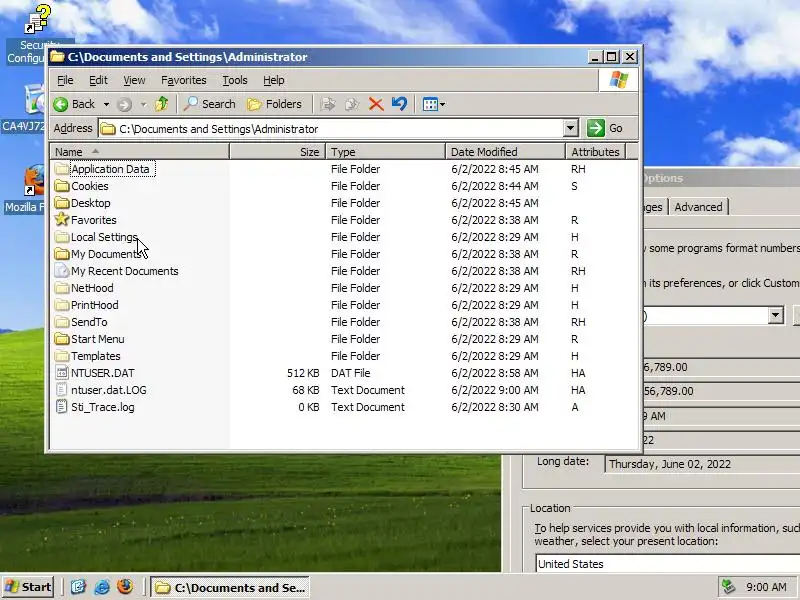The height and width of the screenshot is (600, 800).
Task: Click the Windows Start button
Action: 28,587
